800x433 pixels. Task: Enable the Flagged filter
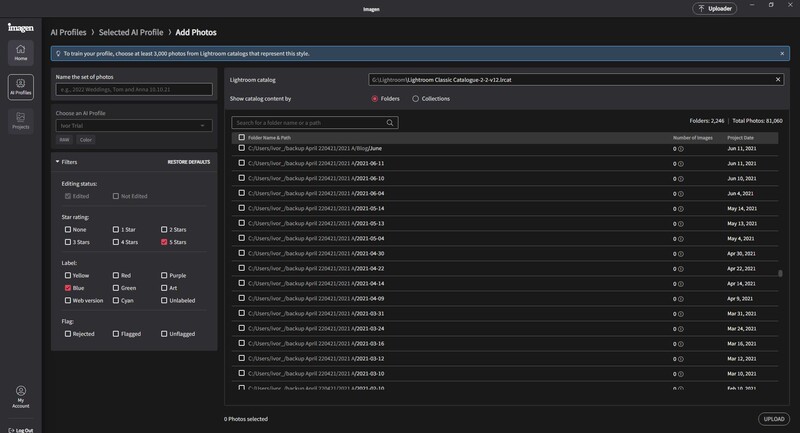[x=116, y=334]
